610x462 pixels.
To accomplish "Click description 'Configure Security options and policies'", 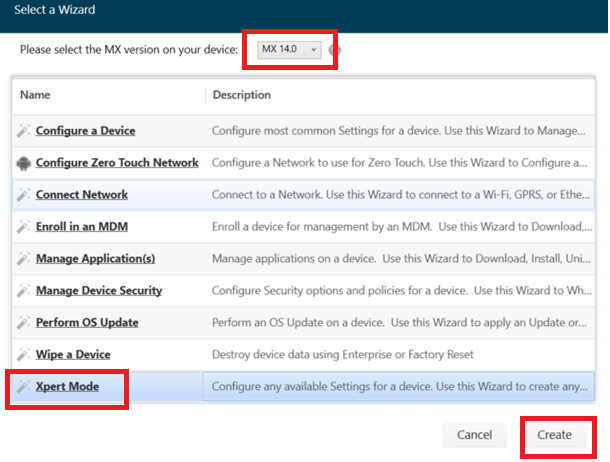I will pyautogui.click(x=402, y=290).
